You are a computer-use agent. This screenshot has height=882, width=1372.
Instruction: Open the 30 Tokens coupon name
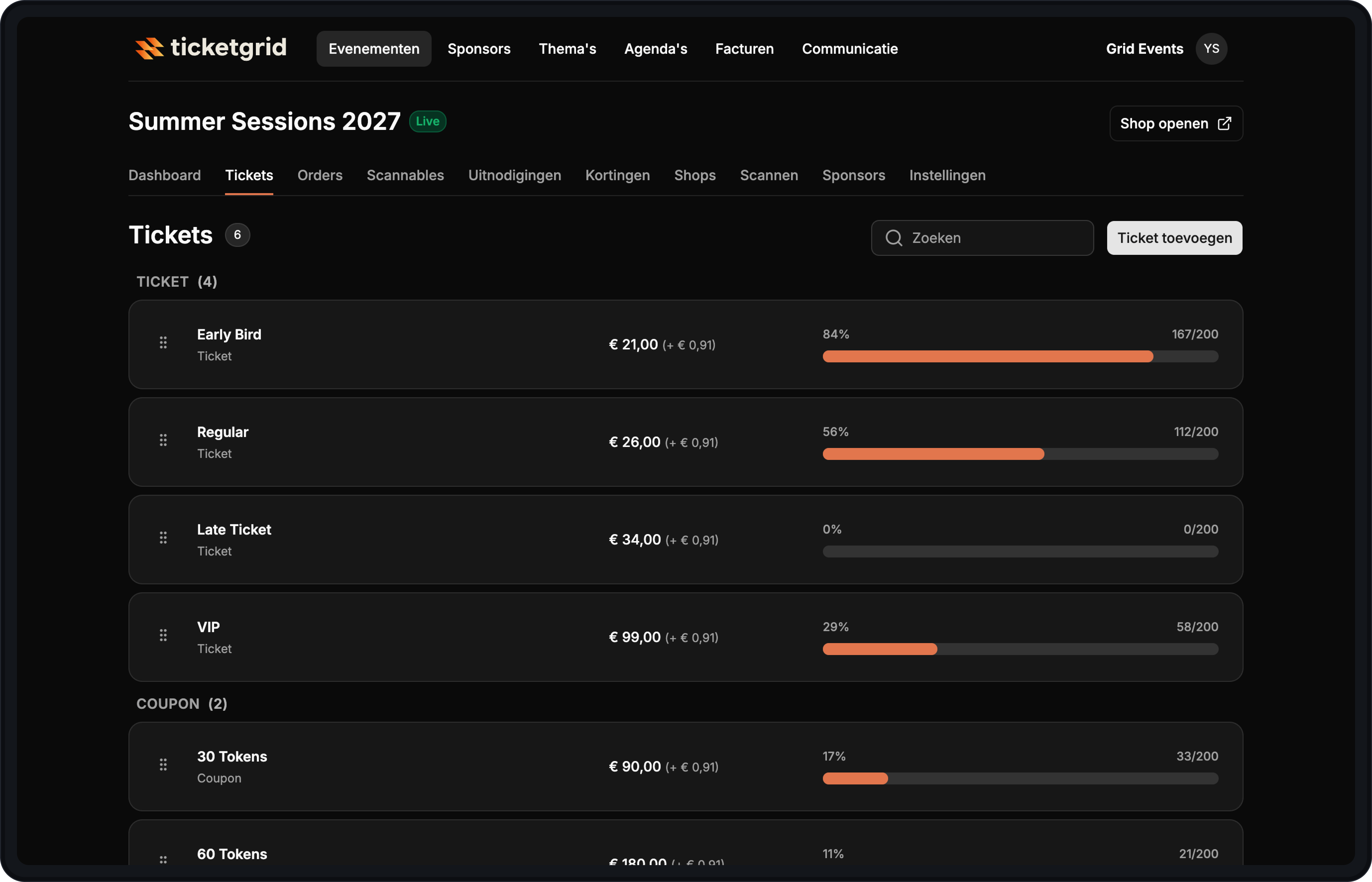click(232, 757)
